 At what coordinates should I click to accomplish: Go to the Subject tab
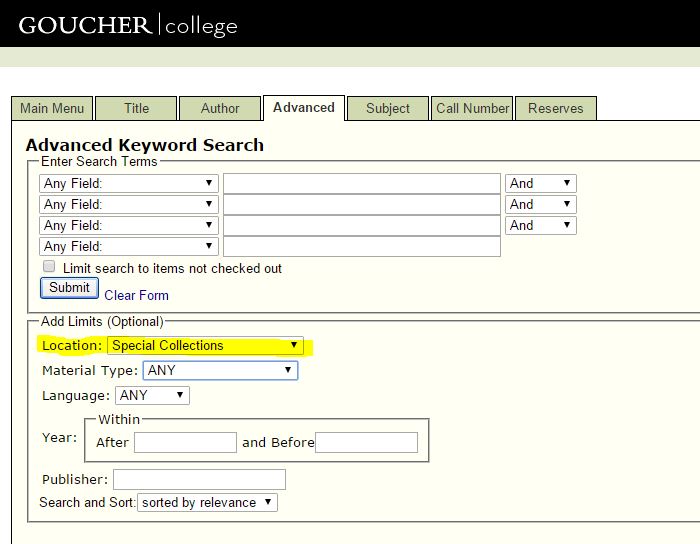pos(388,108)
